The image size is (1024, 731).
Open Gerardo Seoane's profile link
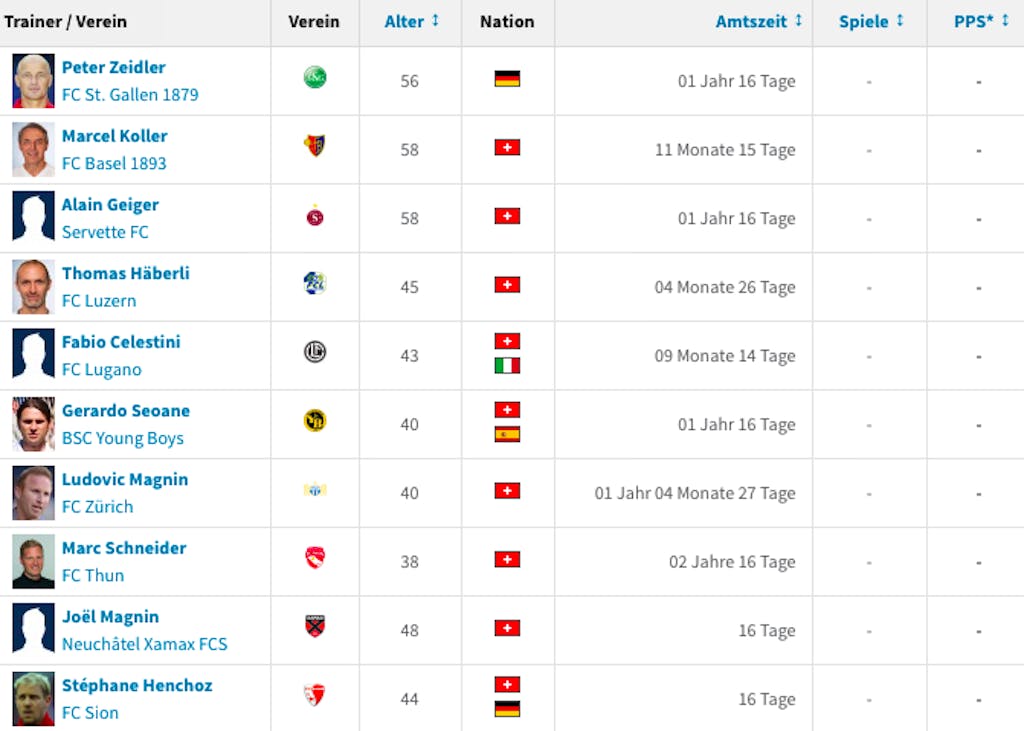(126, 411)
